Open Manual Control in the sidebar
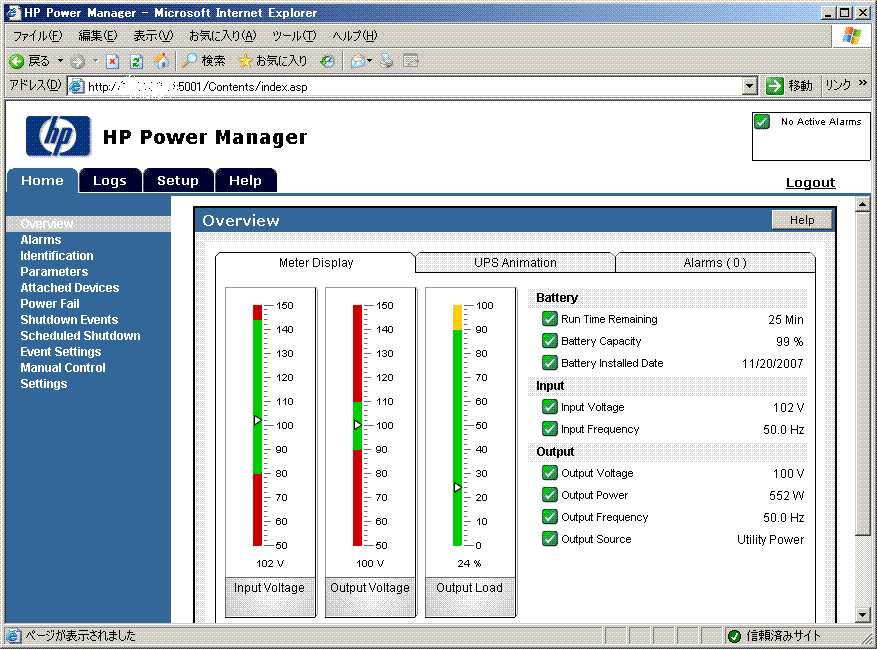Screen dimensions: 877x649 coord(63,368)
